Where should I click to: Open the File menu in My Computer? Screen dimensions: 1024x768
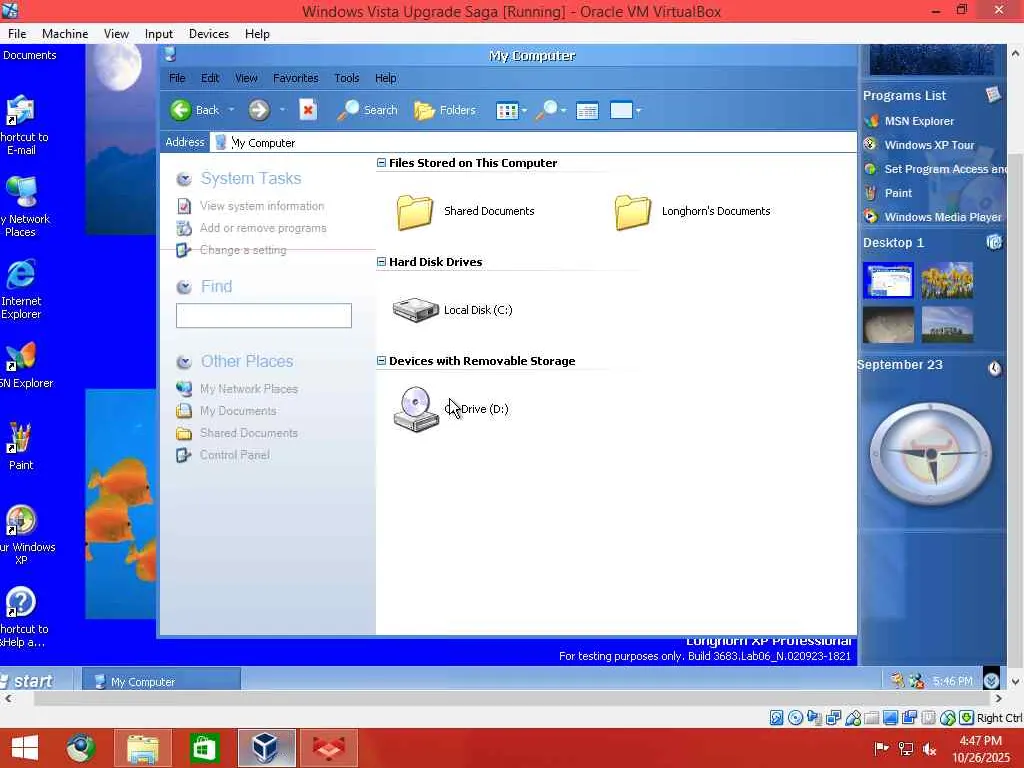tap(177, 78)
